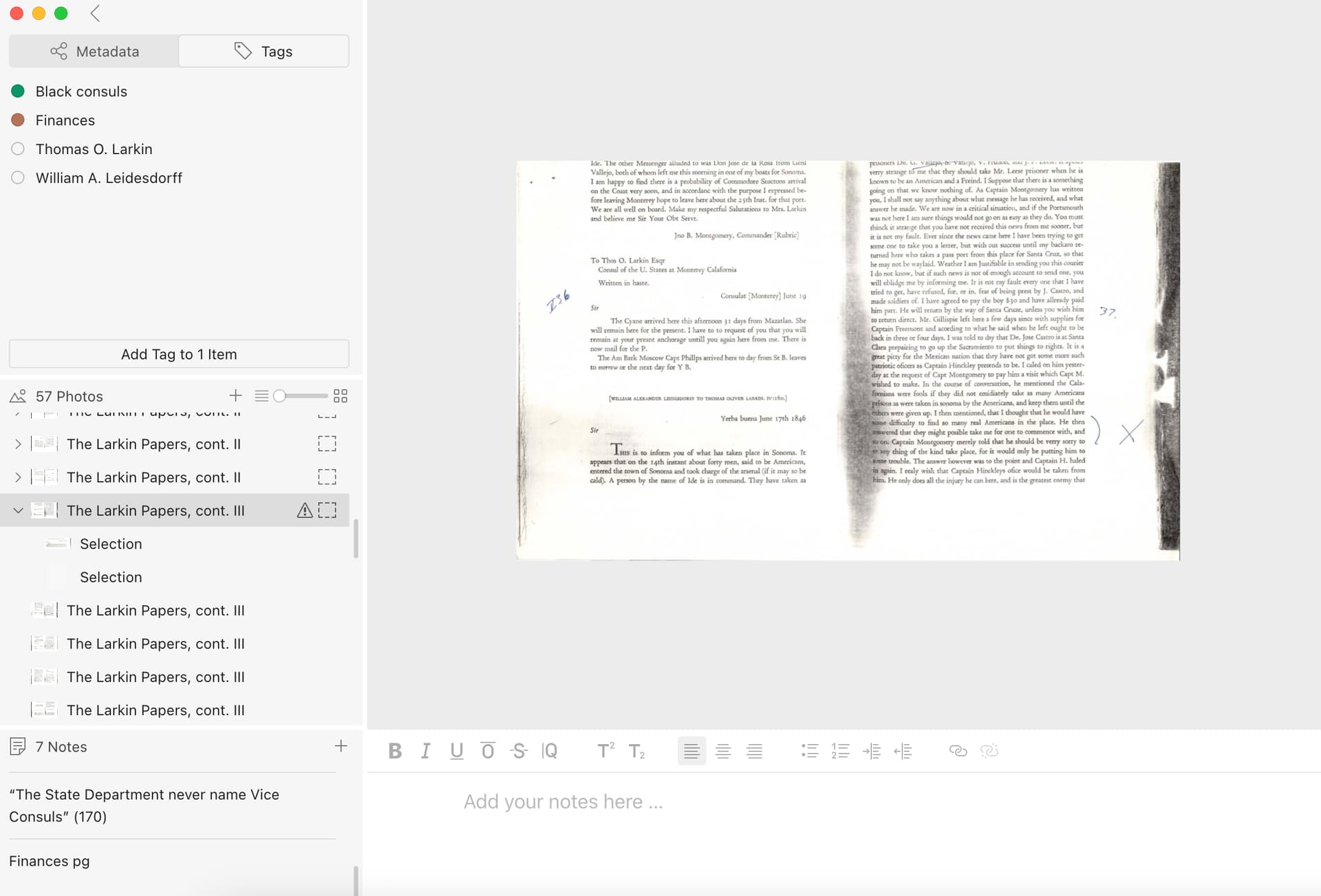The image size is (1321, 896).
Task: Click selection icon on selected cont. III row
Action: [x=327, y=510]
